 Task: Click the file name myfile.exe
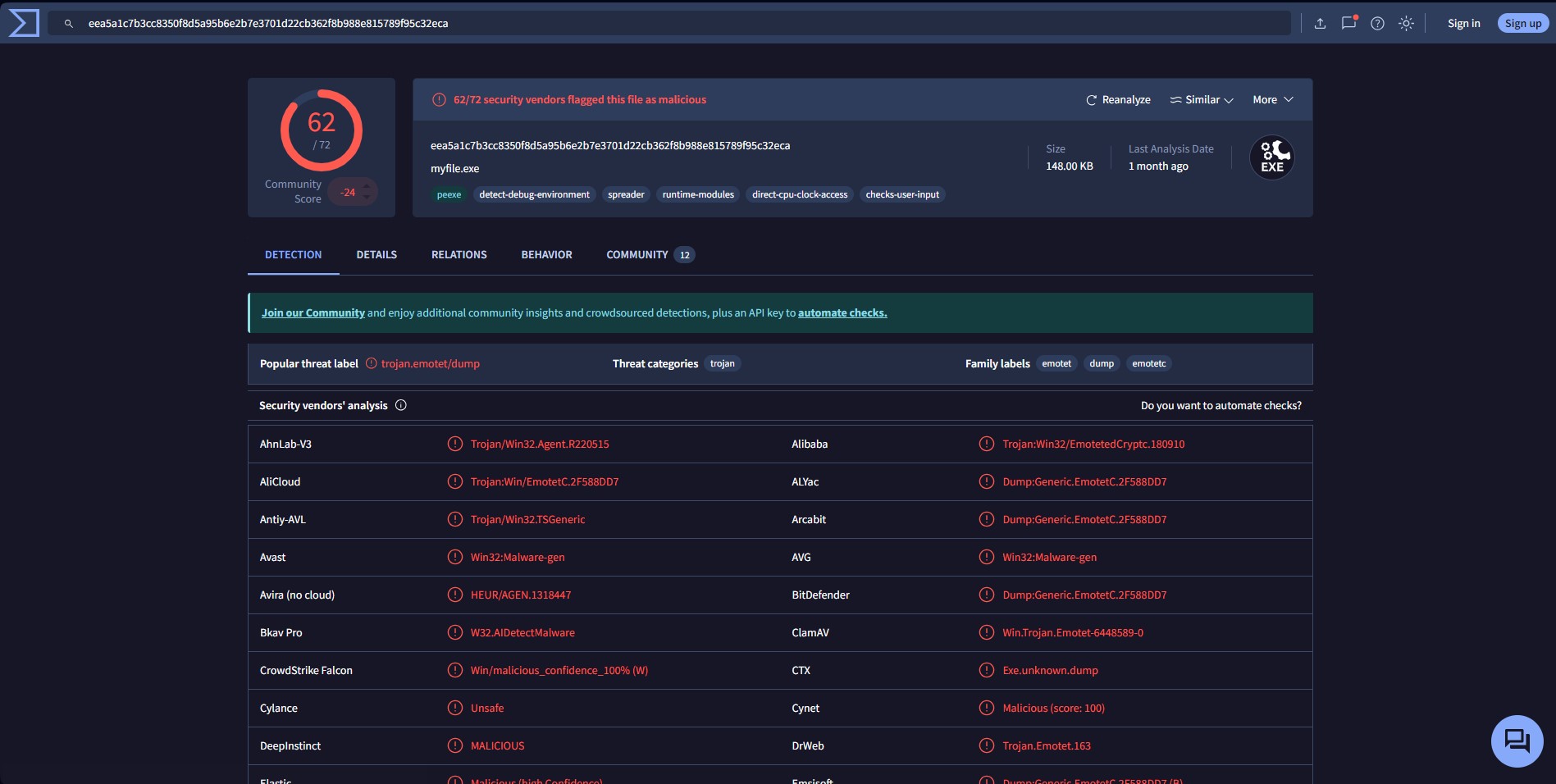pyautogui.click(x=455, y=169)
